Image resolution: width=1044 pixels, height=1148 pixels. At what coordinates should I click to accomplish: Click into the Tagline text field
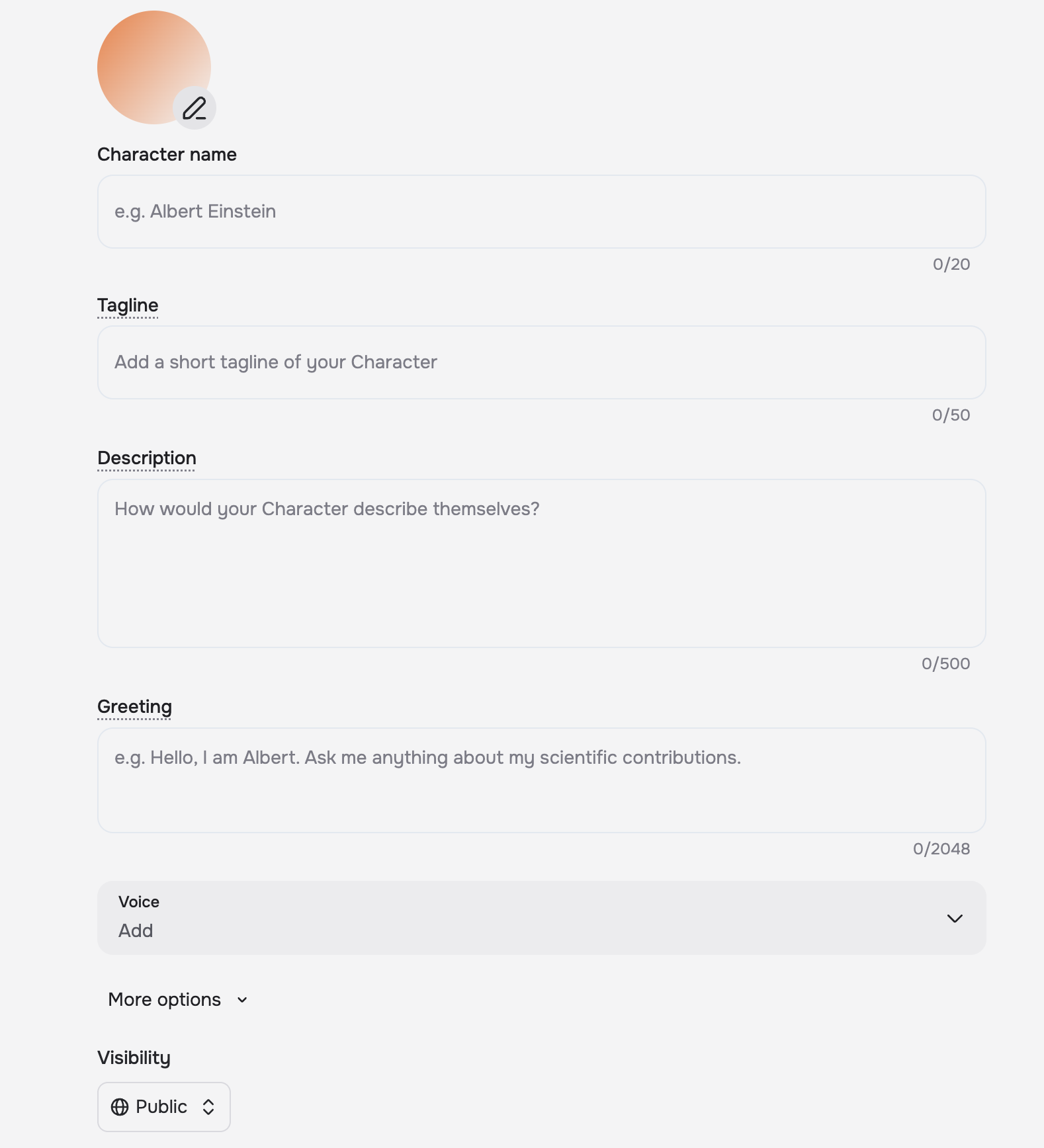pyautogui.click(x=541, y=362)
